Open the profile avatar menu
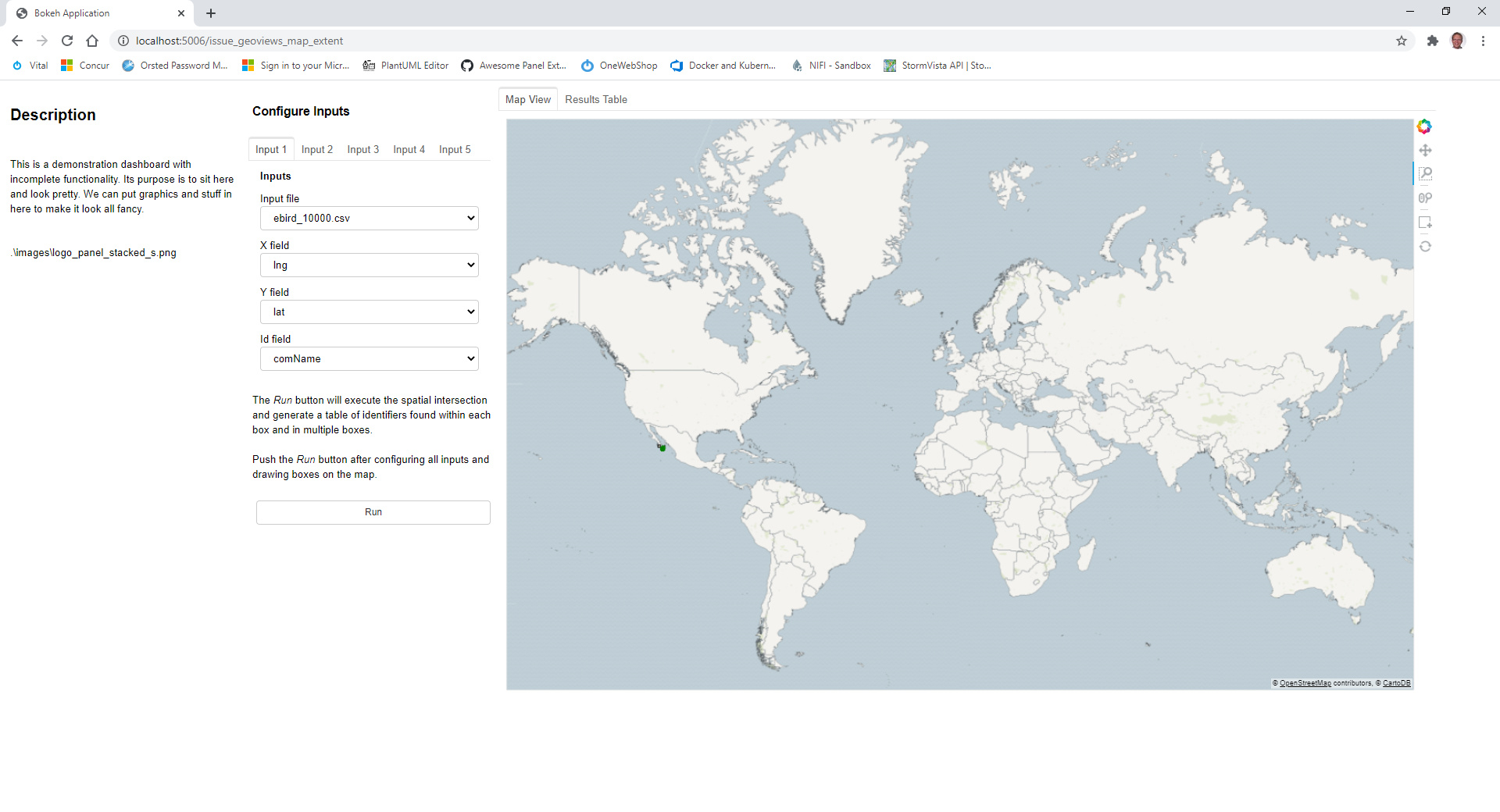The height and width of the screenshot is (812, 1500). coord(1457,41)
